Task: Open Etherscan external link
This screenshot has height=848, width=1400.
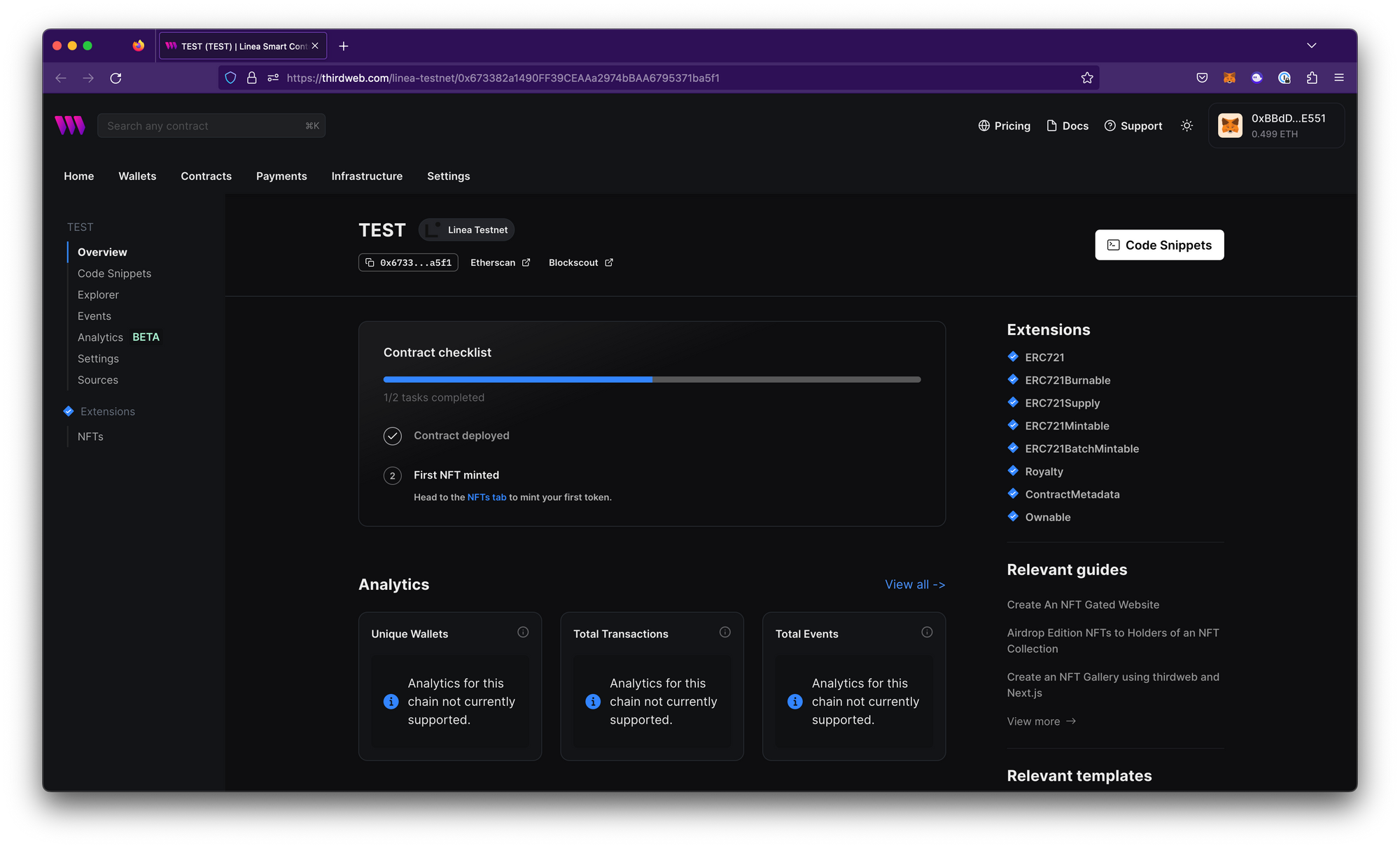Action: pyautogui.click(x=500, y=262)
